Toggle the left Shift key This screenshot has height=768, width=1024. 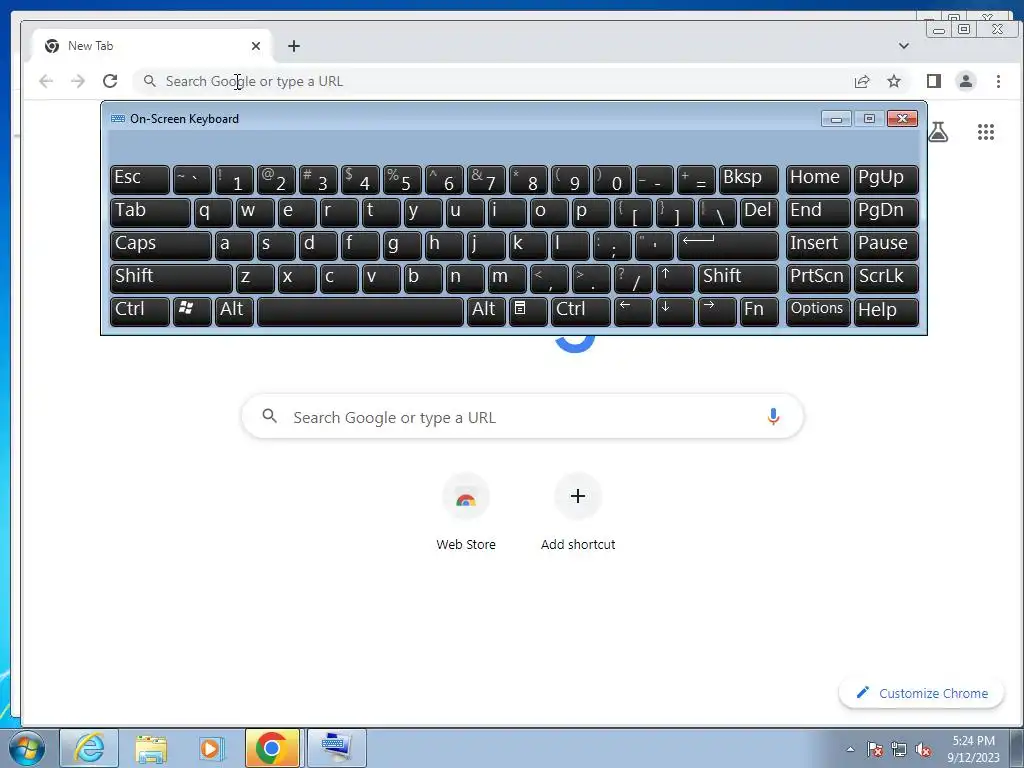tap(171, 278)
